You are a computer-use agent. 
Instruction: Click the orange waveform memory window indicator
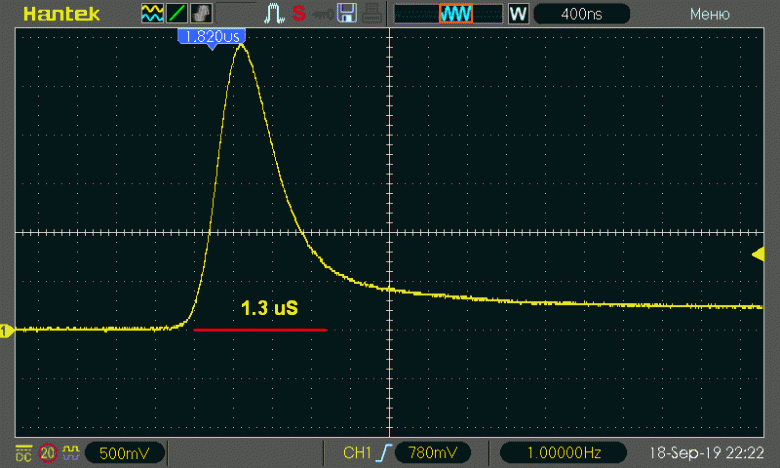coord(456,13)
